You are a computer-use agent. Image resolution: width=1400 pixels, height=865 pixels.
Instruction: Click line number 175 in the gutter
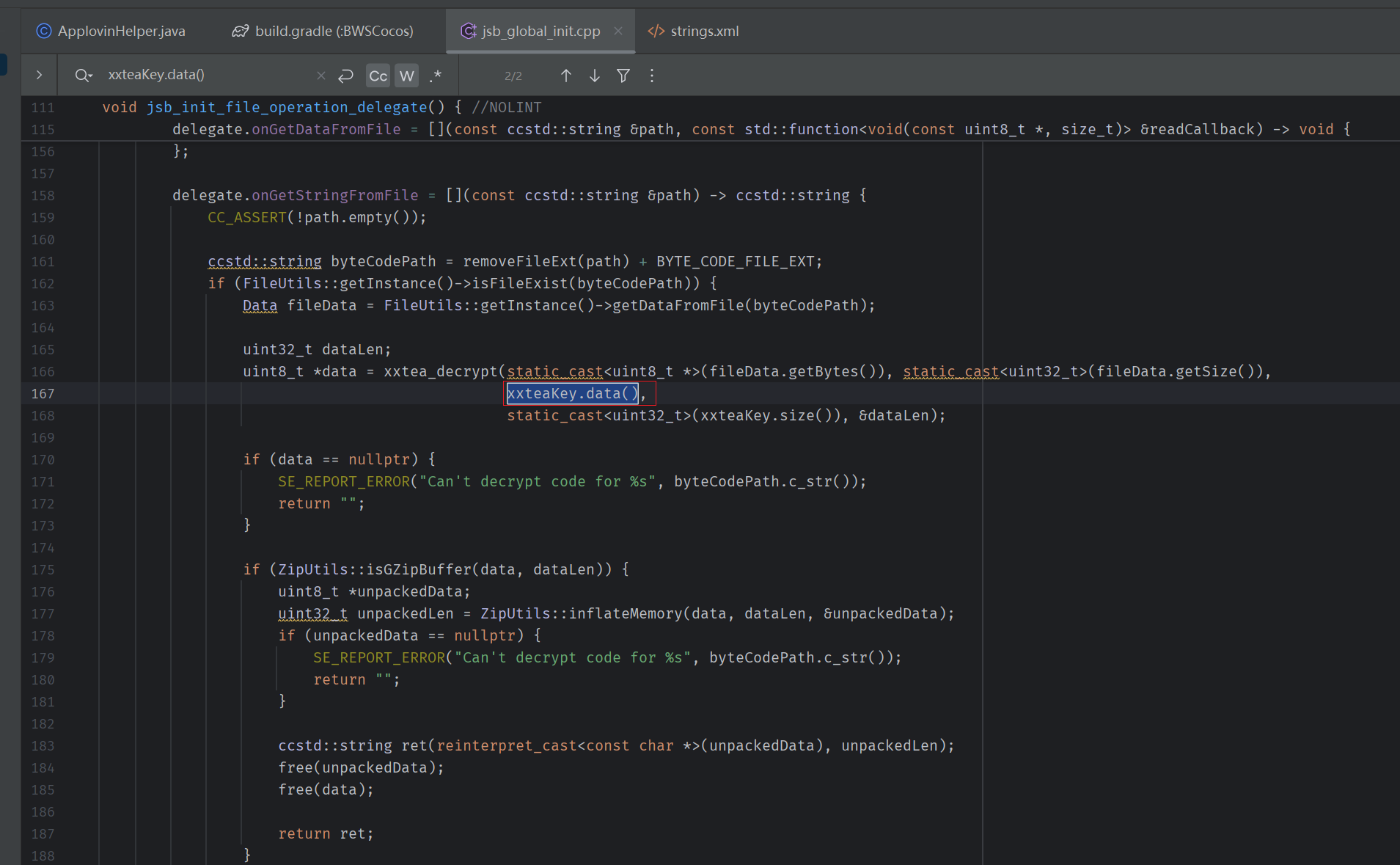pos(43,570)
